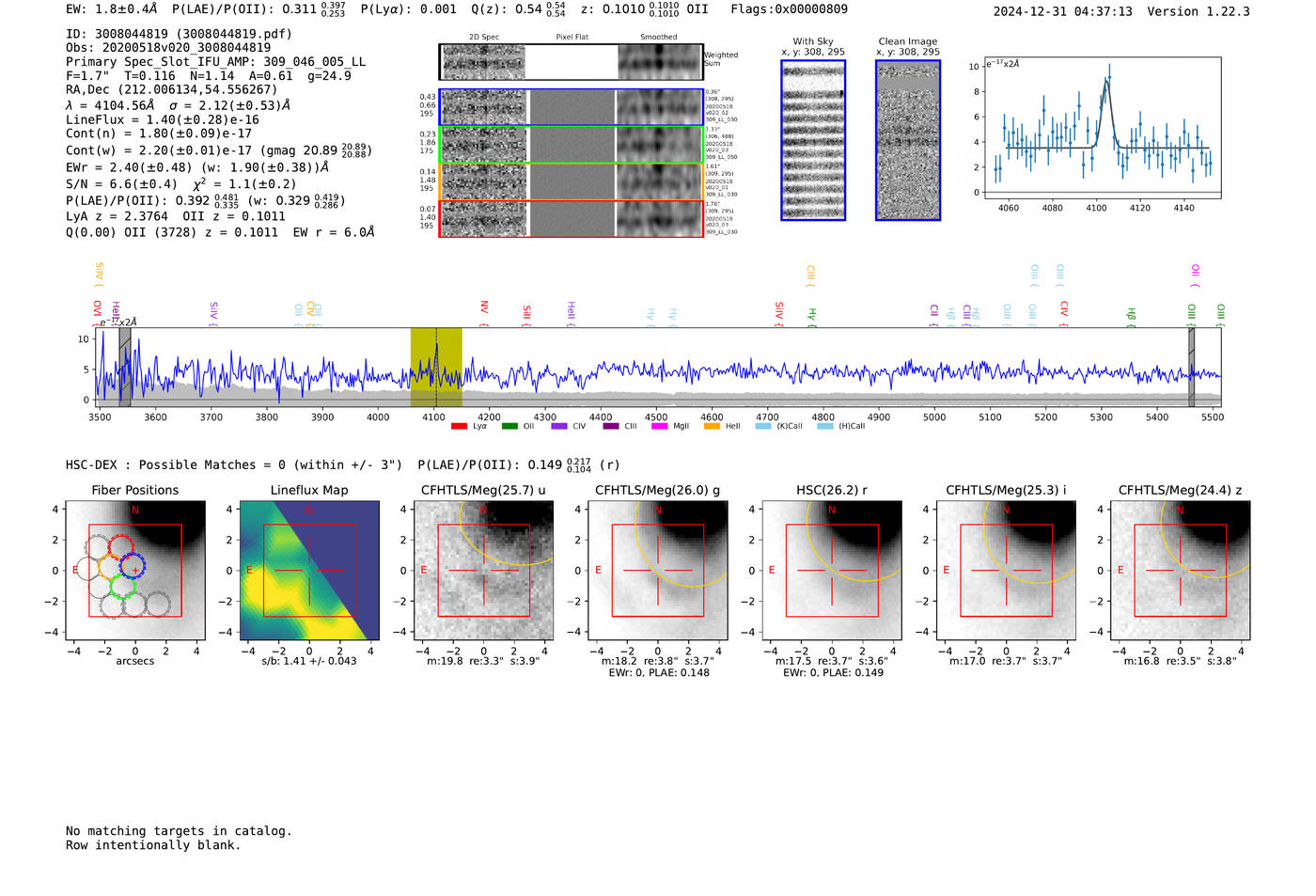Click the 'Flags:0x00000809' header text

[789, 9]
